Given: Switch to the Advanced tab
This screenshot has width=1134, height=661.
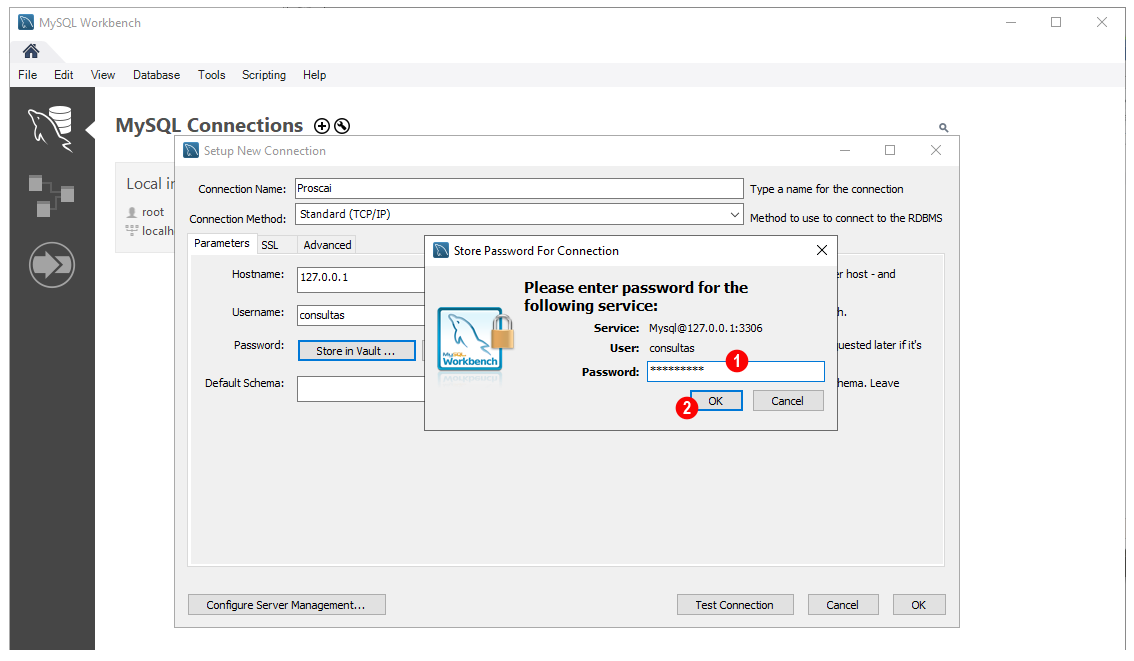Looking at the screenshot, I should (x=327, y=245).
